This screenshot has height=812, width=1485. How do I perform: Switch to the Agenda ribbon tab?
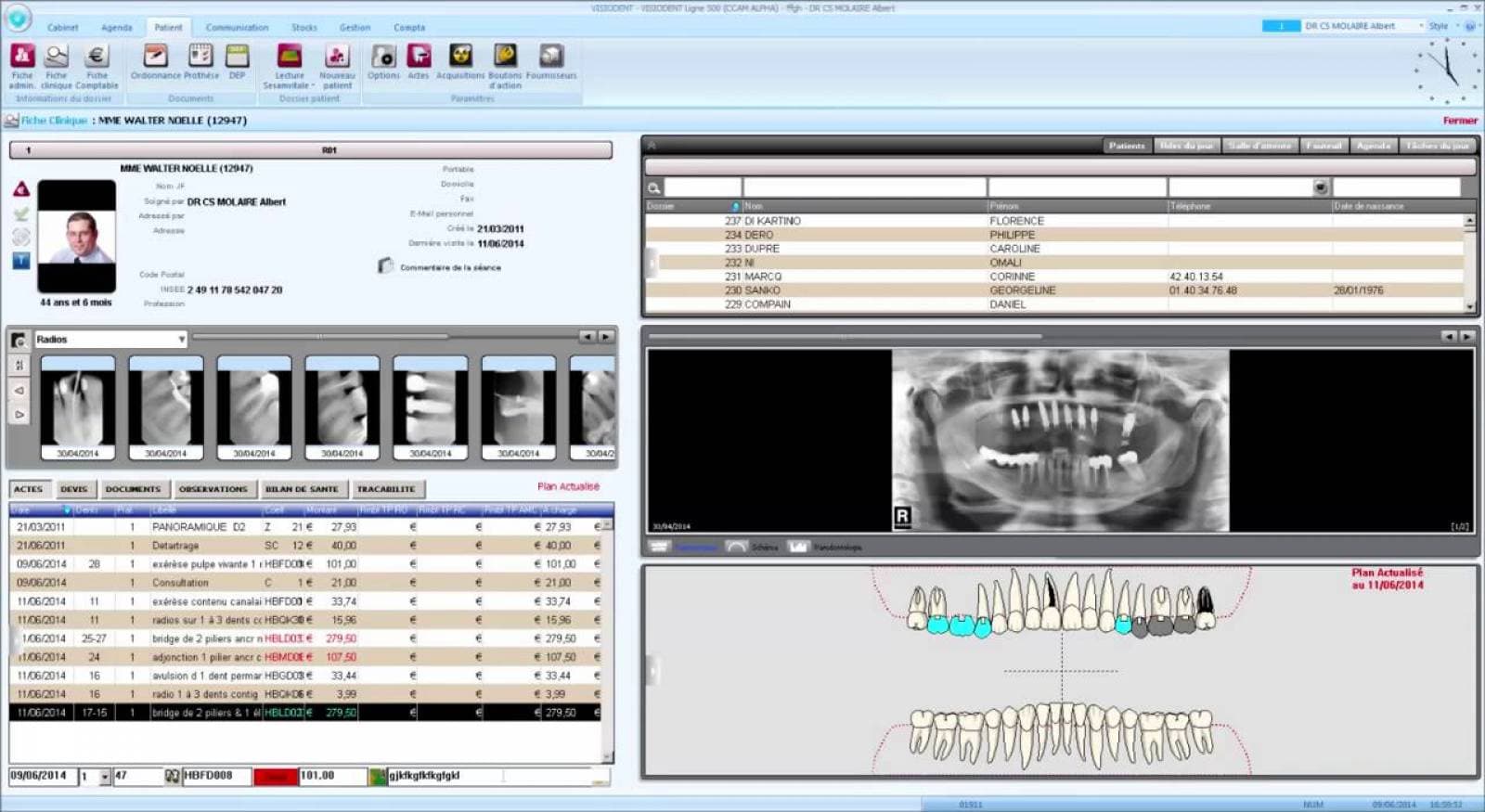[117, 28]
